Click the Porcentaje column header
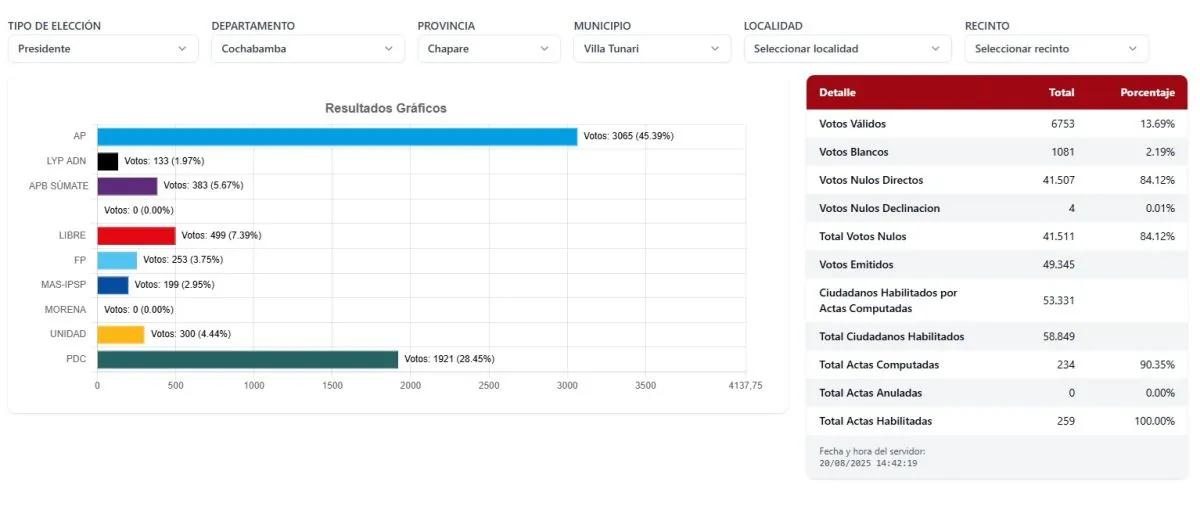This screenshot has width=1200, height=510. tap(1146, 93)
